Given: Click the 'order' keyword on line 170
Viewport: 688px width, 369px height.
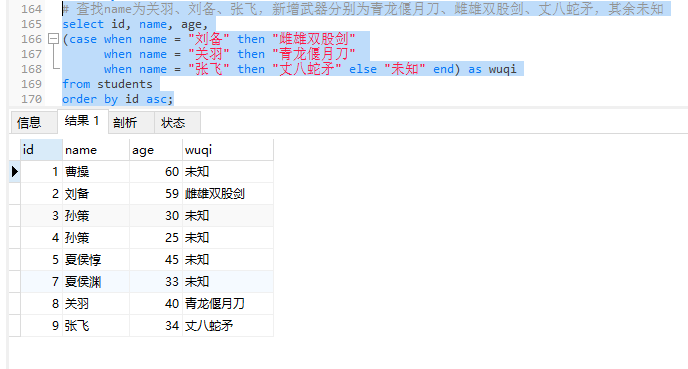Looking at the screenshot, I should (x=79, y=99).
